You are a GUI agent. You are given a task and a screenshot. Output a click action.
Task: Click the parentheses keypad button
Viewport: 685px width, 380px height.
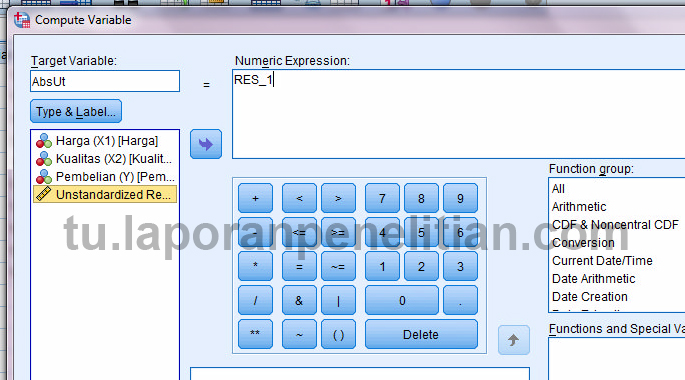[338, 334]
